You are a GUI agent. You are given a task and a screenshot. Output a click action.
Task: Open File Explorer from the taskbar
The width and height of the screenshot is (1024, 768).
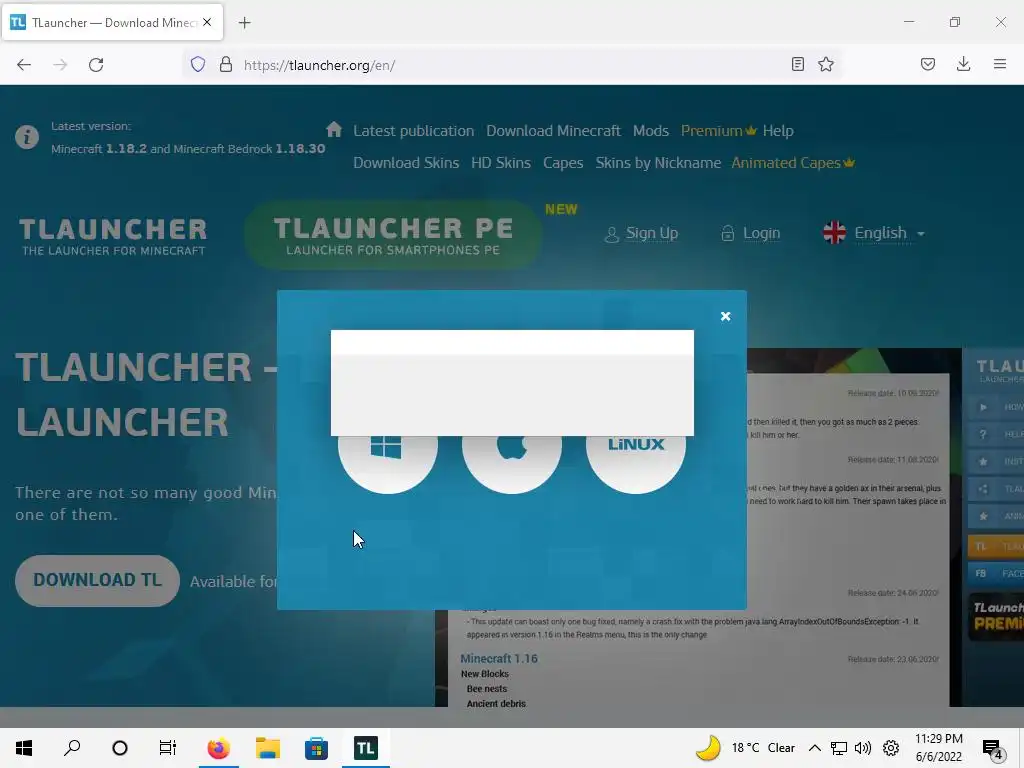click(268, 748)
